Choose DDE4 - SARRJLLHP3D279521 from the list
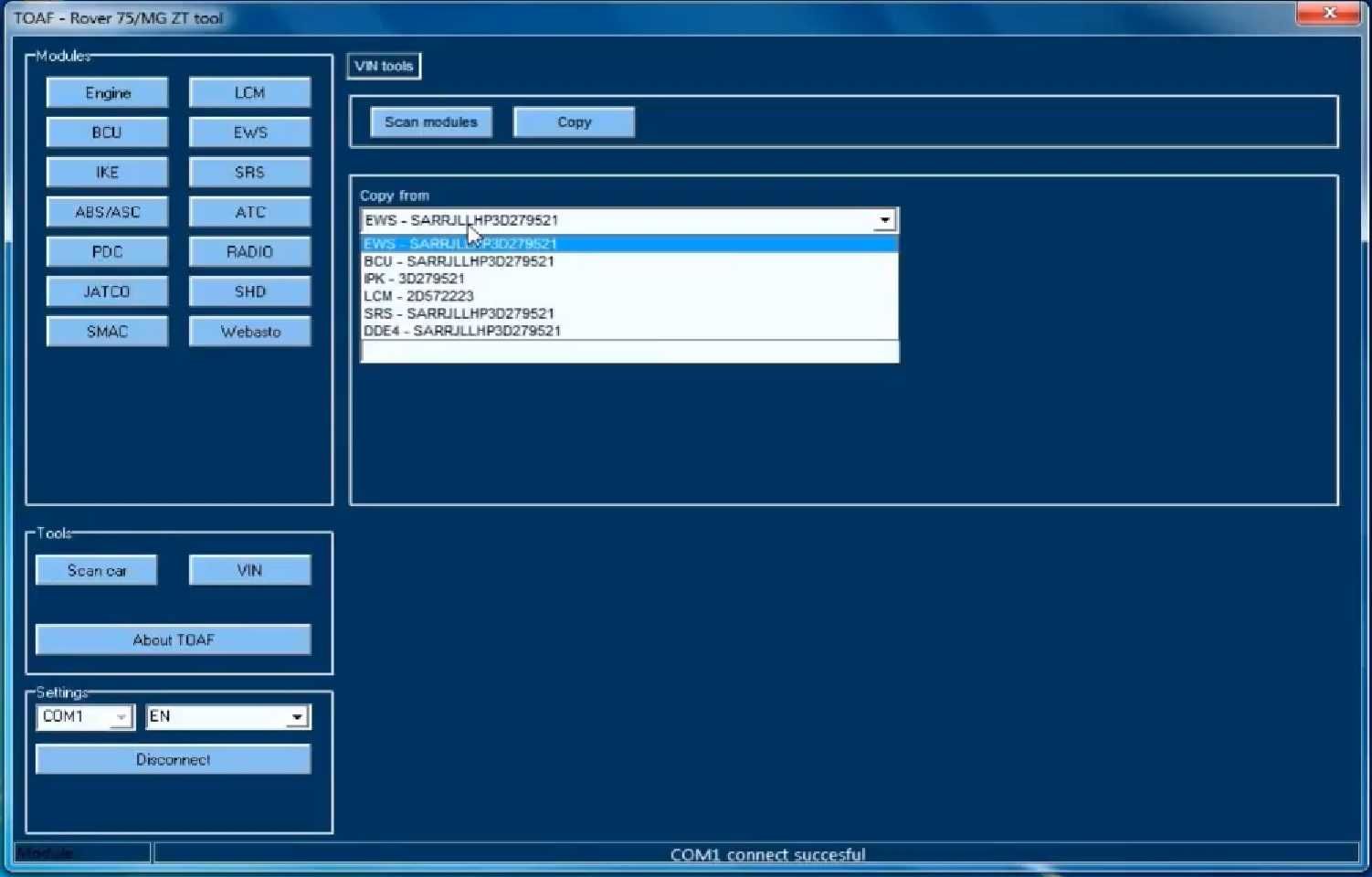 pyautogui.click(x=629, y=331)
